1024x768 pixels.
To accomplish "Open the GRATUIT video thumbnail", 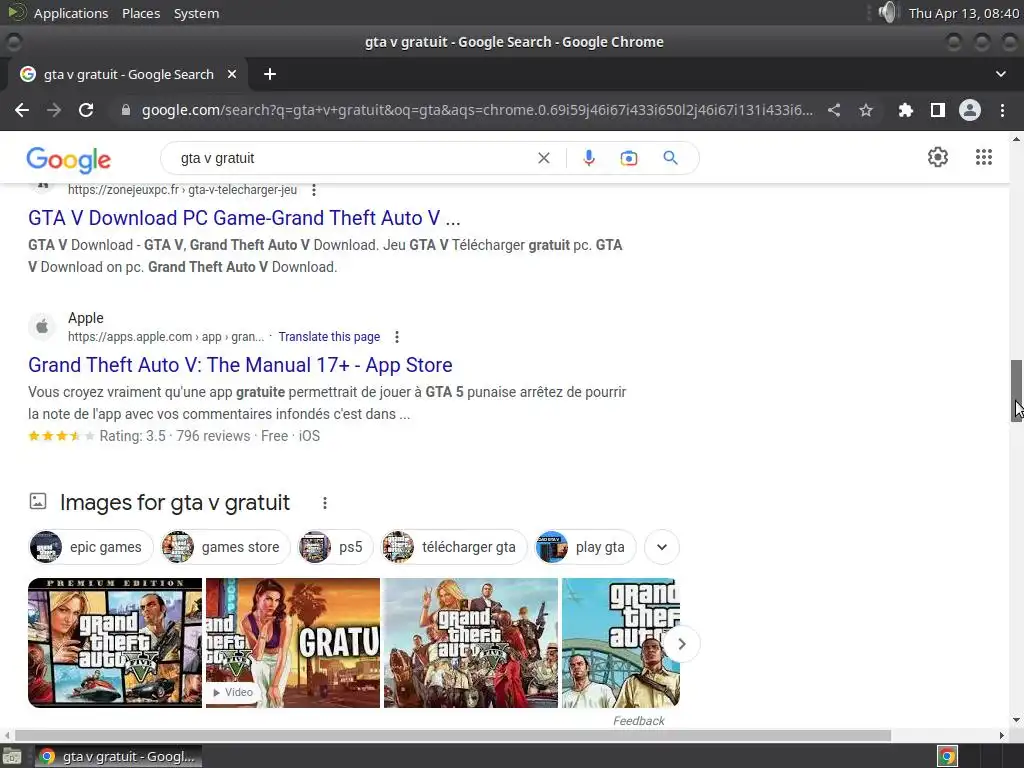I will 293,643.
